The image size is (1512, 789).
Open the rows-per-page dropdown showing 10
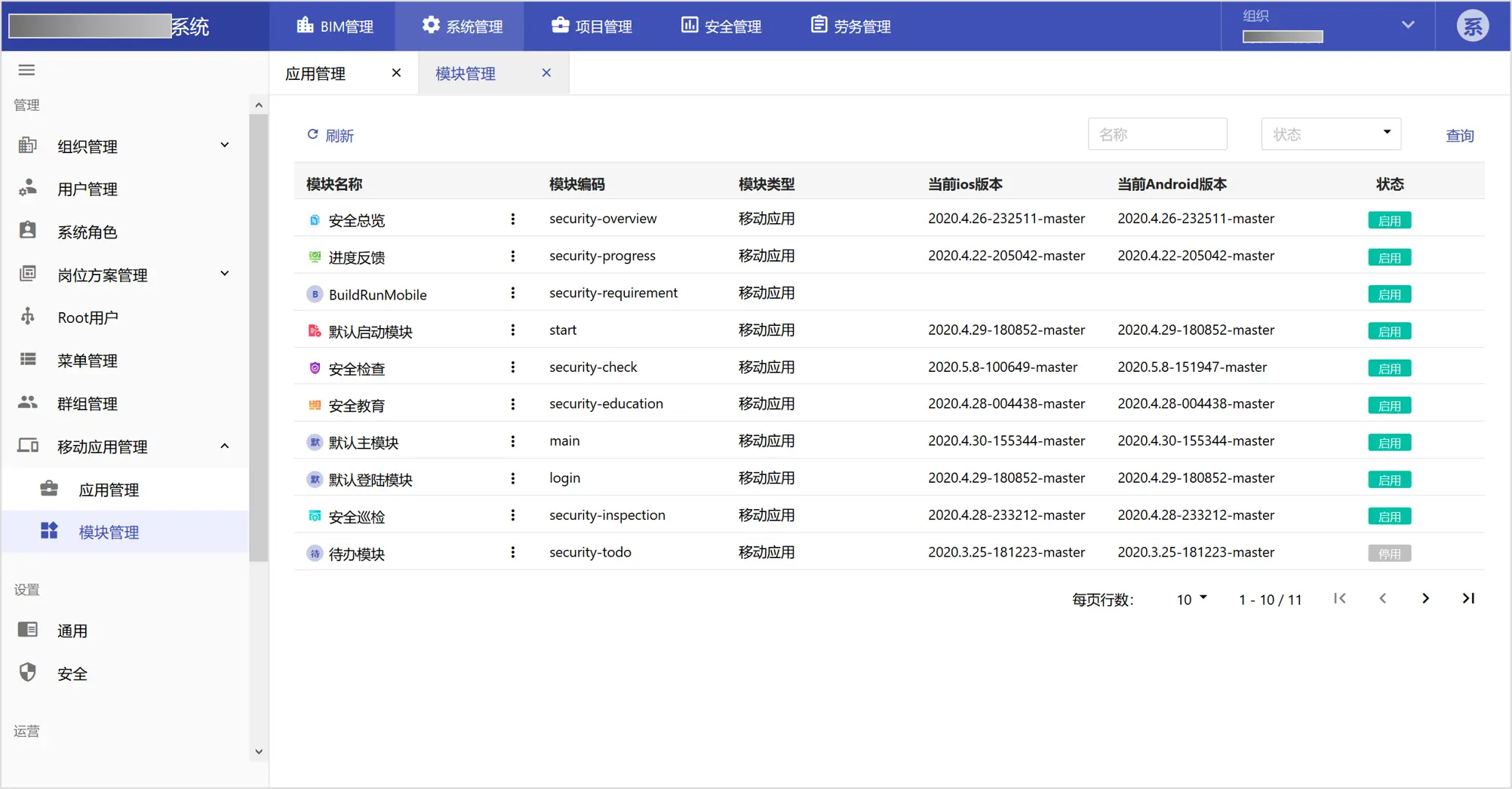pyautogui.click(x=1191, y=599)
